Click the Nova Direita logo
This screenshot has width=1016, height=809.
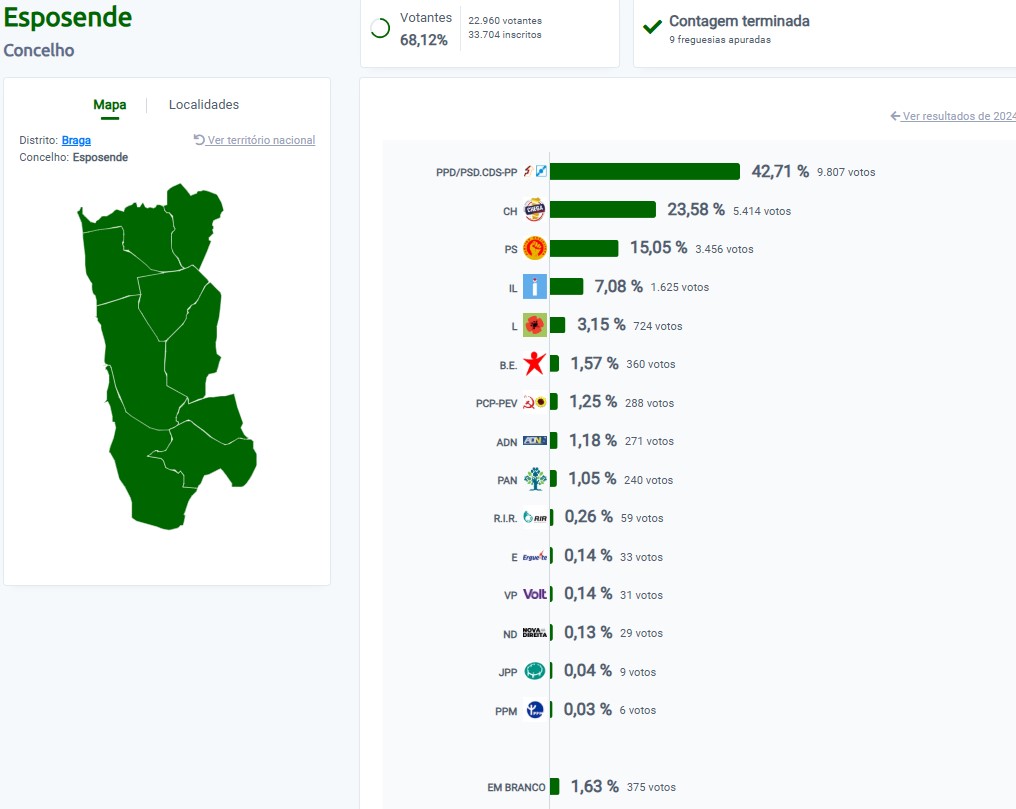pos(535,633)
